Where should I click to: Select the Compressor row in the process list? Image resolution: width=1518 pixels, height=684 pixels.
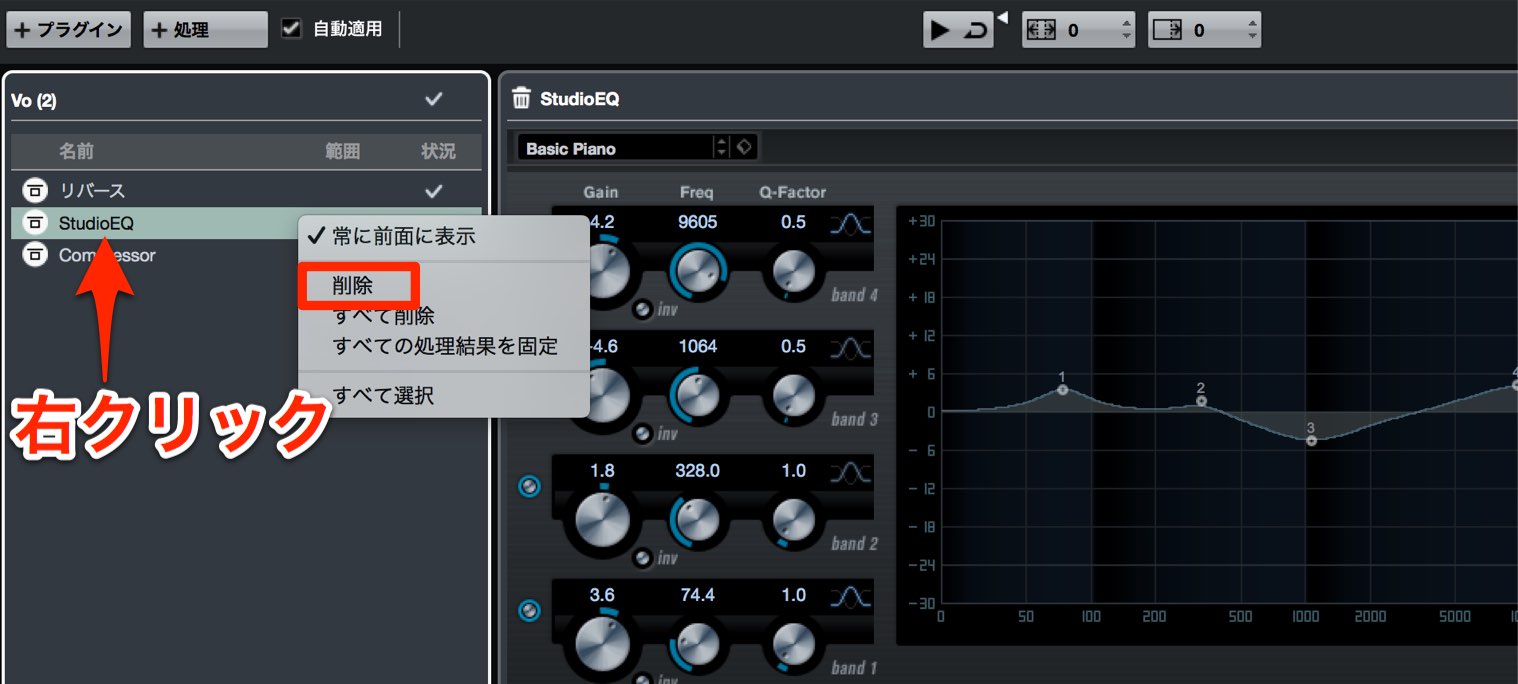click(x=246, y=255)
